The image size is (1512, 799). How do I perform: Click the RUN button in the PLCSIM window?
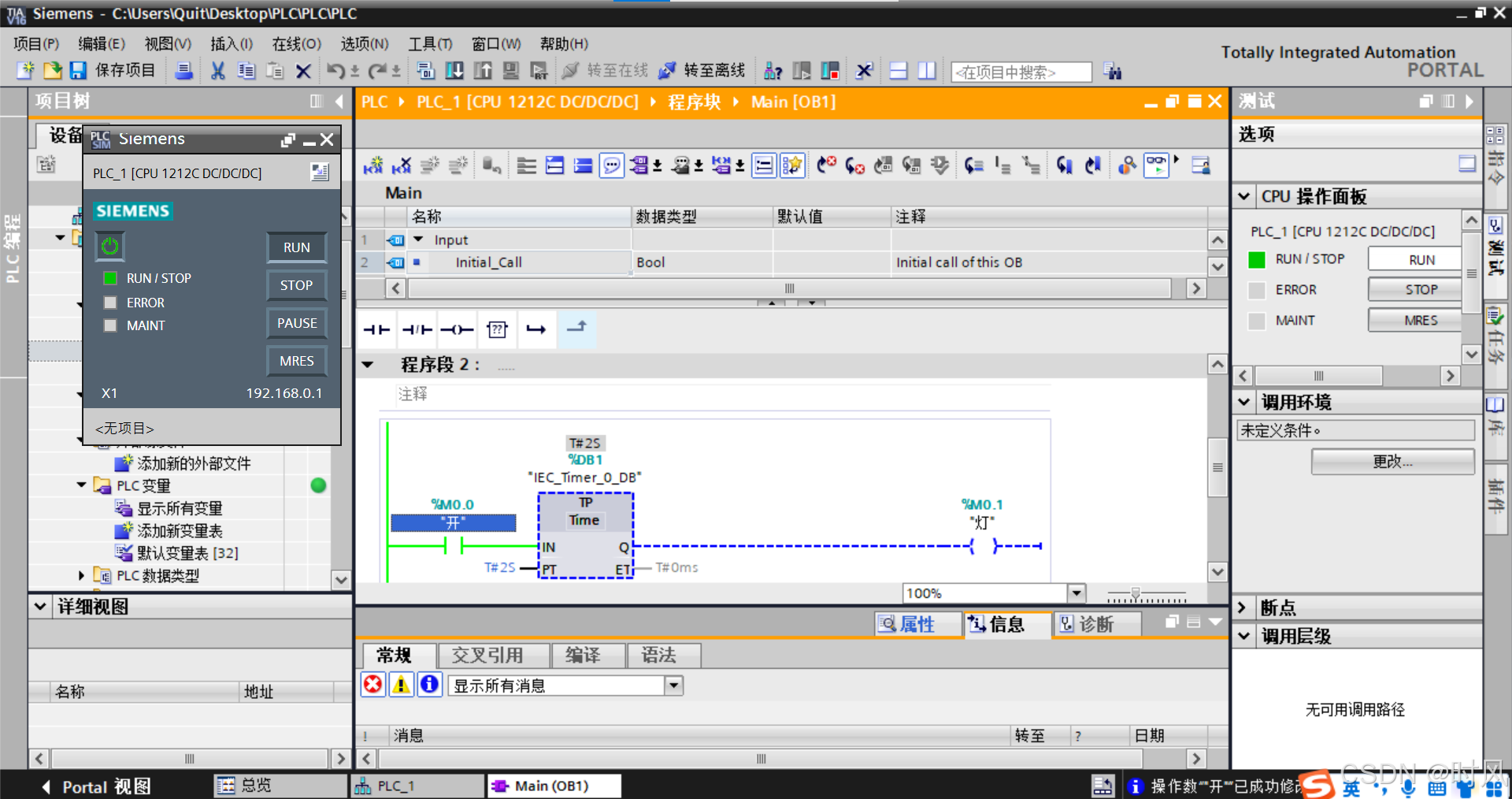297,247
